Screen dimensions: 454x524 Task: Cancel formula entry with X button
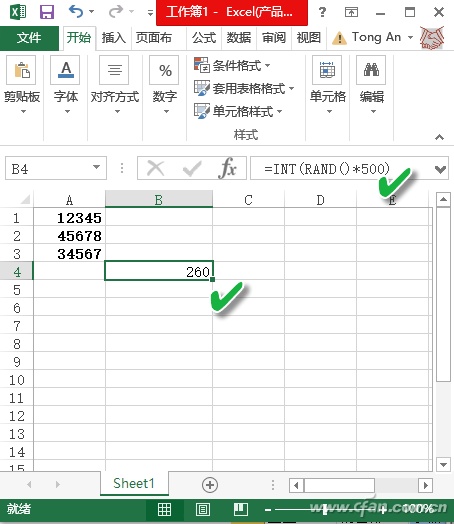pos(156,168)
